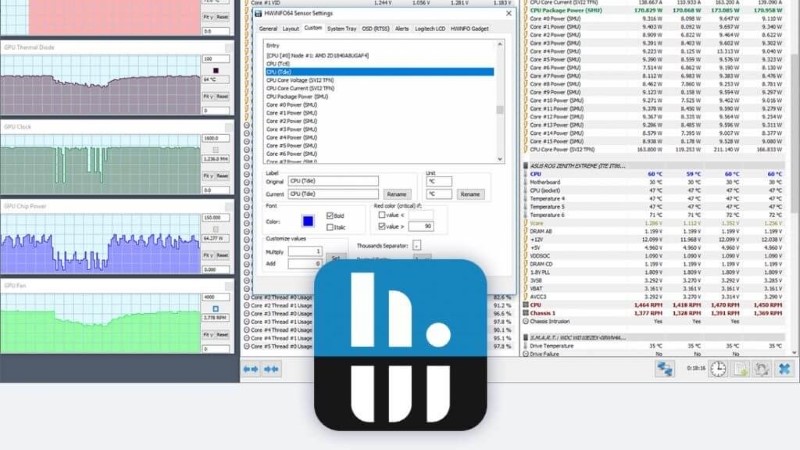Open the GPU Chip Power 'Fit y' dropdown
The width and height of the screenshot is (800, 450).
point(208,255)
